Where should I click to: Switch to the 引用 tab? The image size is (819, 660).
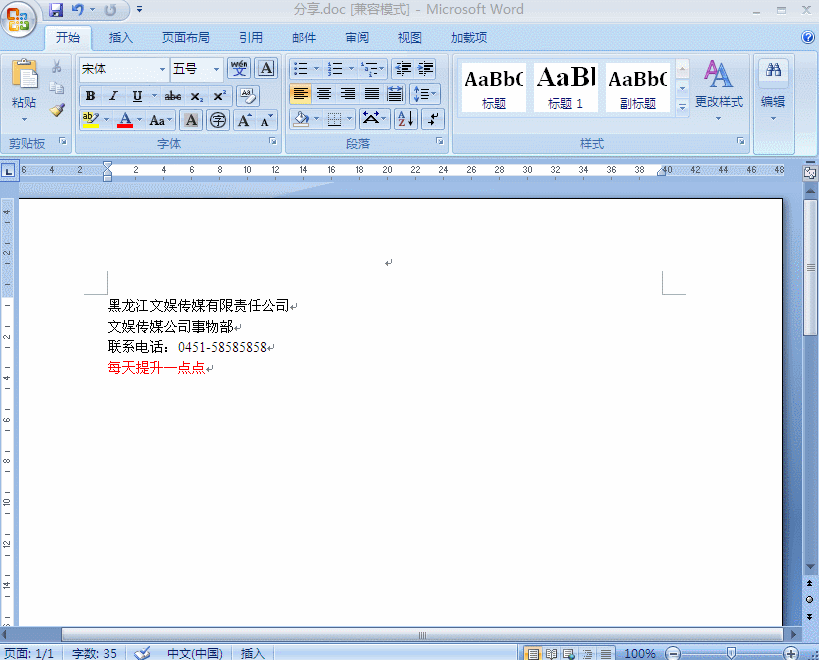coord(251,38)
